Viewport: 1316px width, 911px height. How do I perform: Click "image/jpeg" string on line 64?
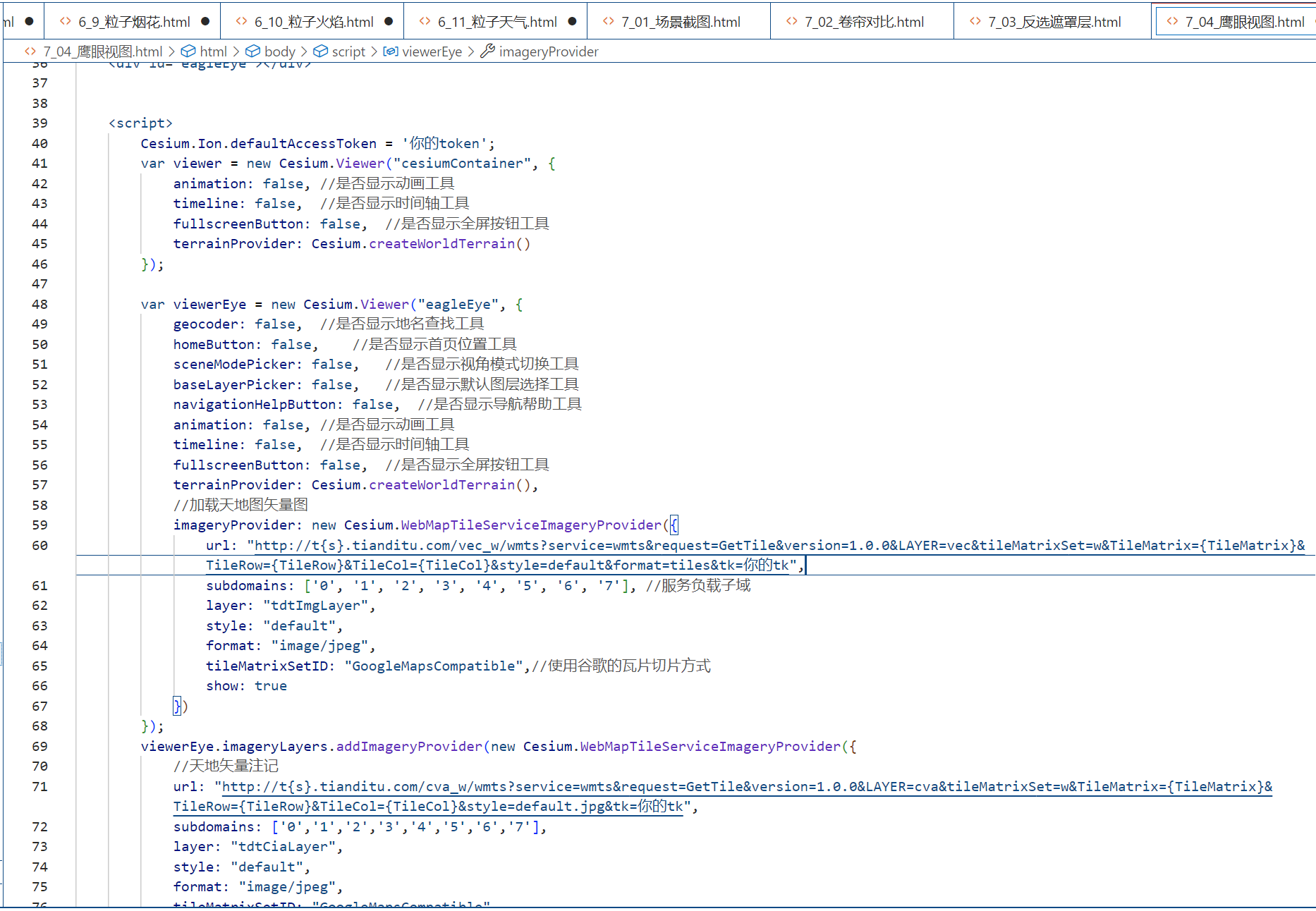coord(320,645)
